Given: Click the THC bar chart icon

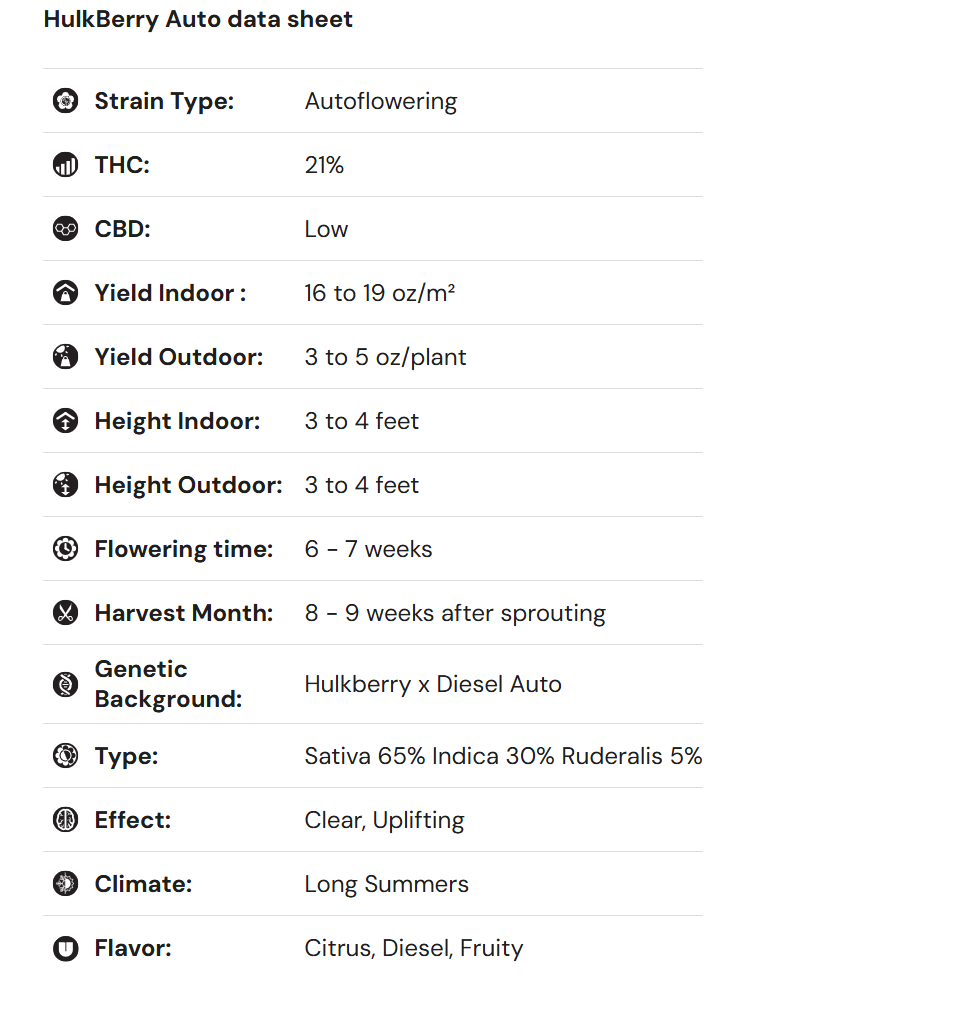Looking at the screenshot, I should (x=65, y=165).
